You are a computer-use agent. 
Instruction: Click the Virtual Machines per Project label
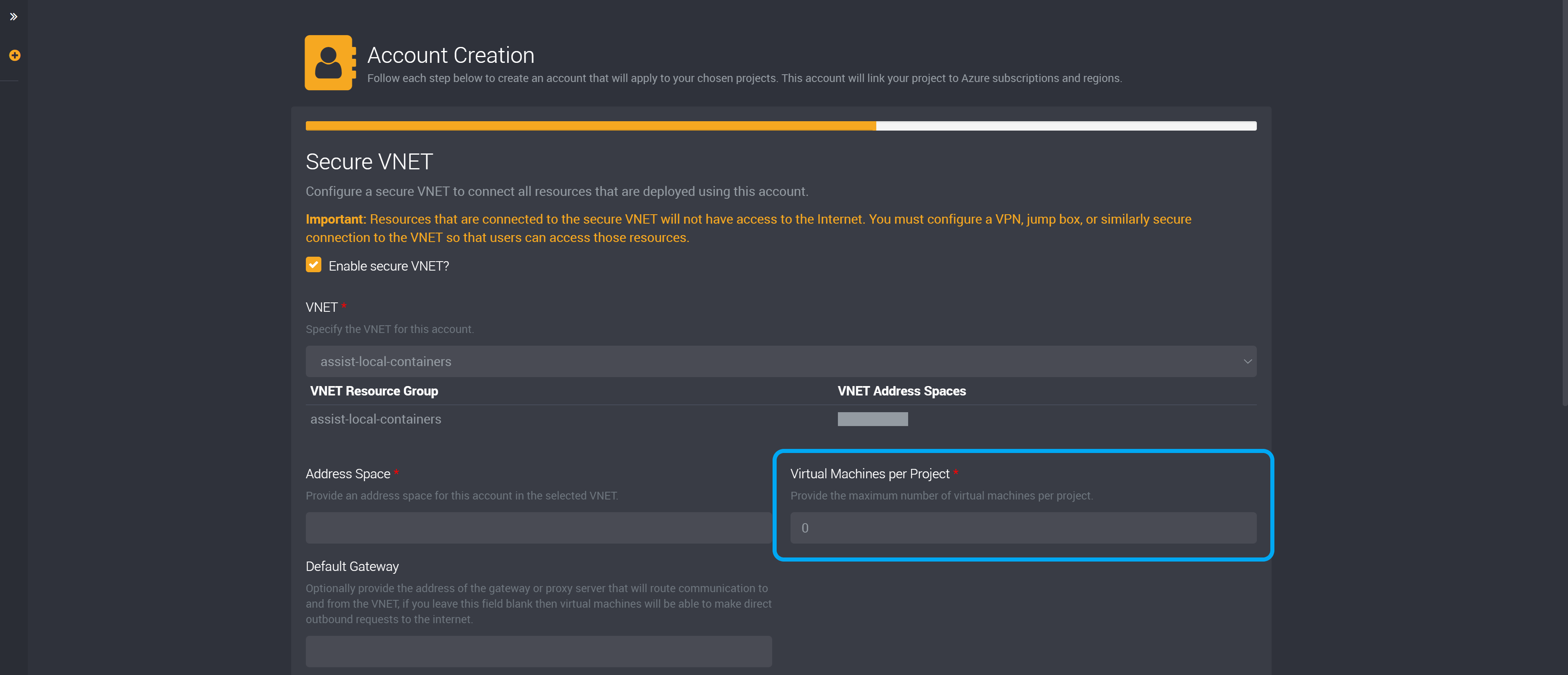coord(869,474)
